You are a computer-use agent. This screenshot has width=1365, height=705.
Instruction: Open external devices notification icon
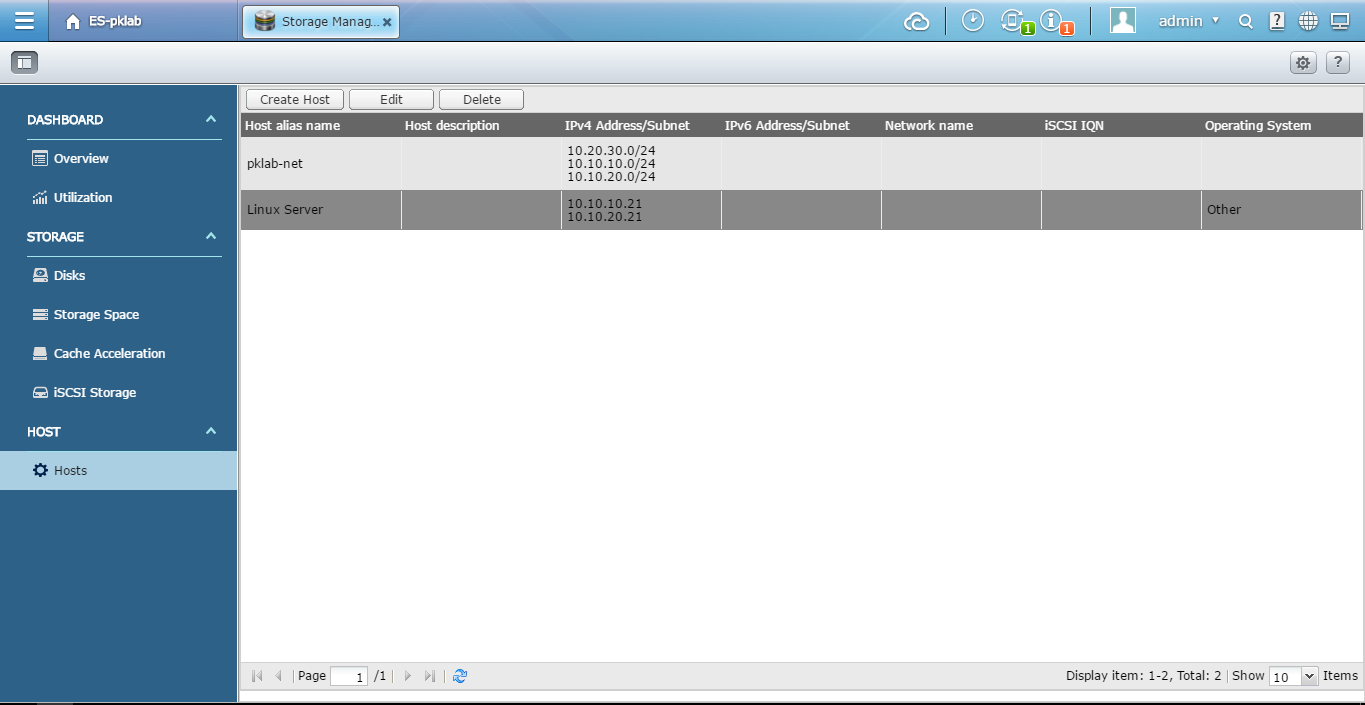[x=1014, y=21]
